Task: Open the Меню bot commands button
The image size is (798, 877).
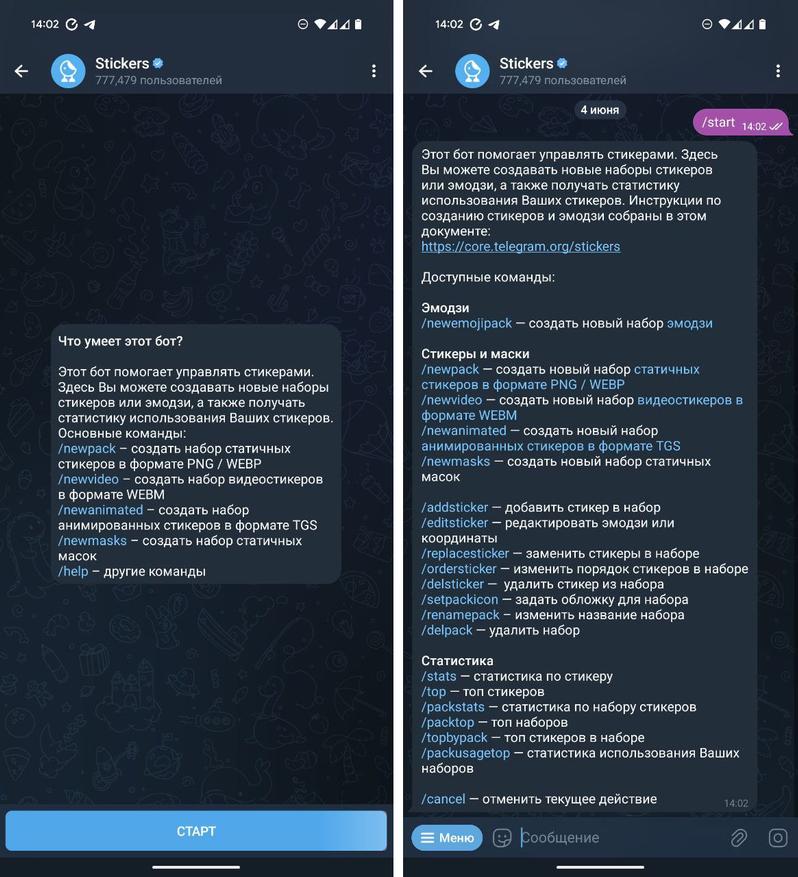Action: [447, 837]
